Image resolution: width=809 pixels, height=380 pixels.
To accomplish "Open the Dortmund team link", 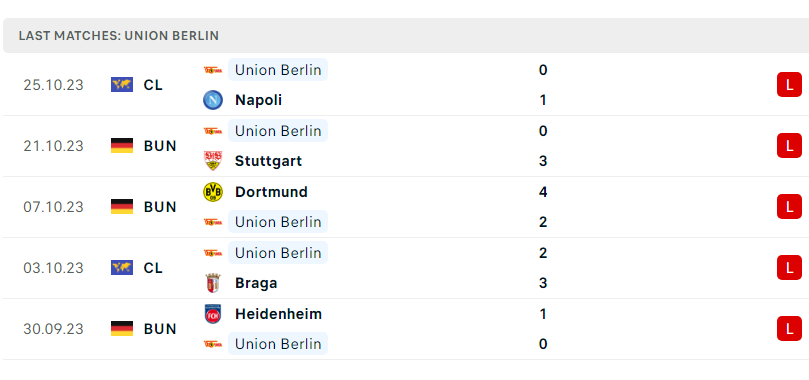I will tap(271, 192).
